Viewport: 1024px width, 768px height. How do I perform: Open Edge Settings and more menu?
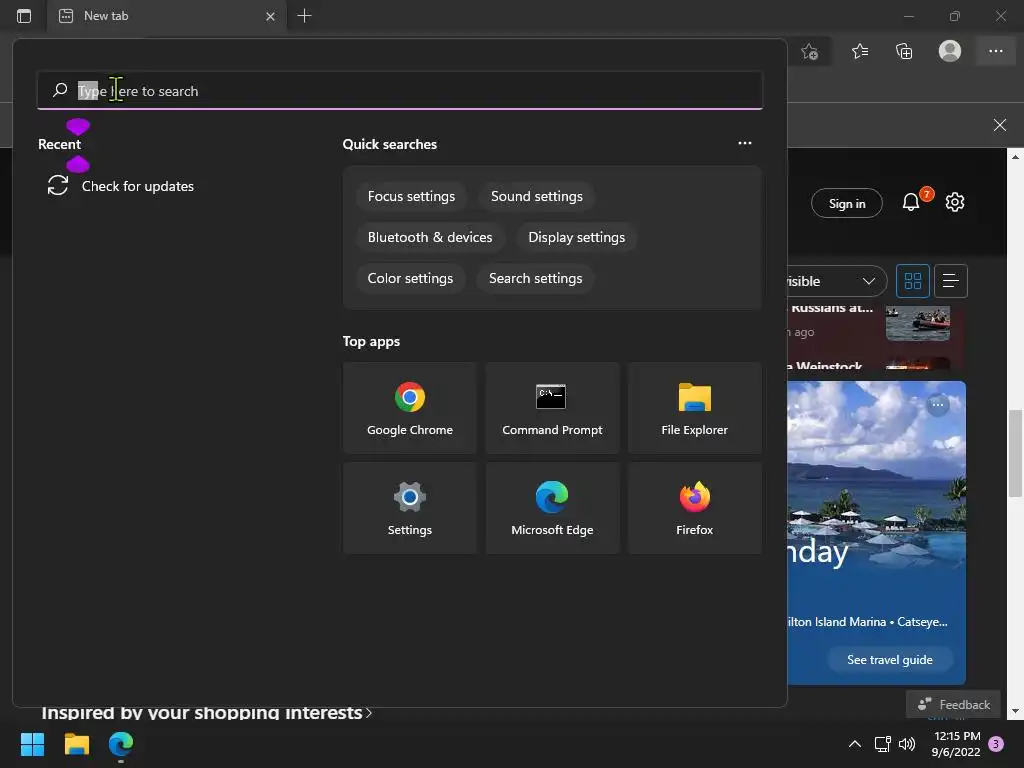coord(995,51)
